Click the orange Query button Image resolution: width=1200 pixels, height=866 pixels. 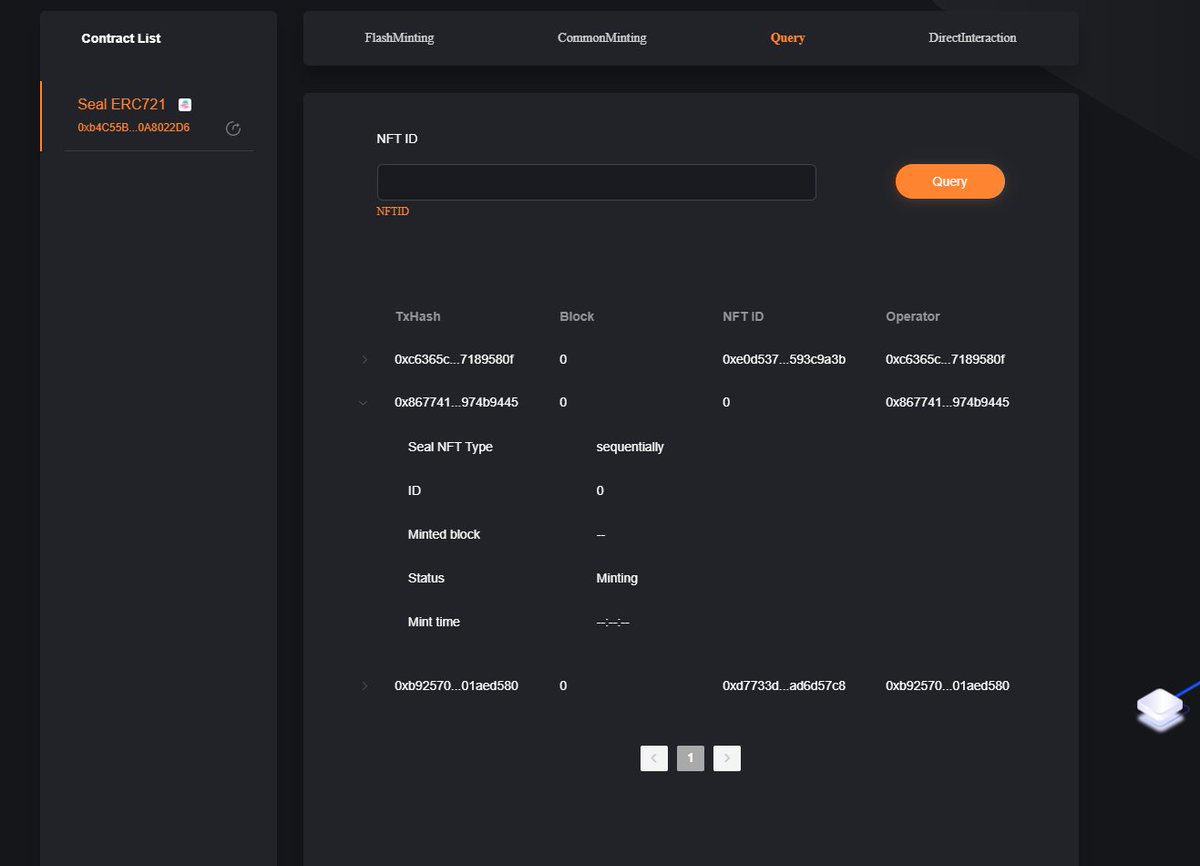pos(950,181)
